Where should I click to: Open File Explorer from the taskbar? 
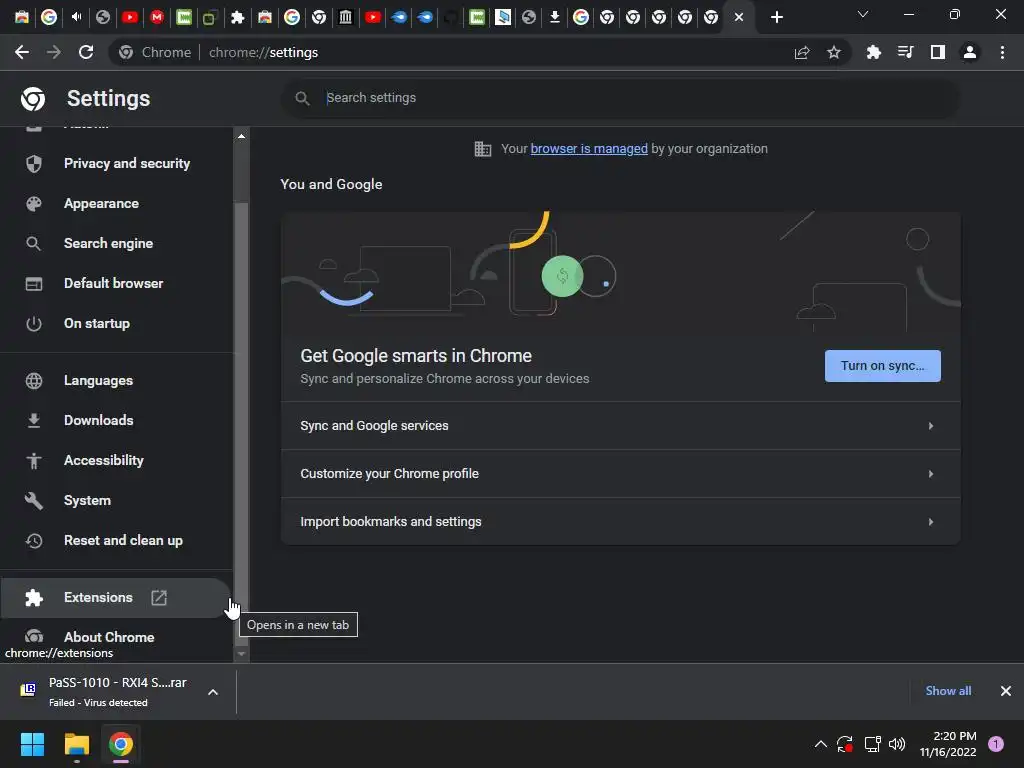[76, 744]
